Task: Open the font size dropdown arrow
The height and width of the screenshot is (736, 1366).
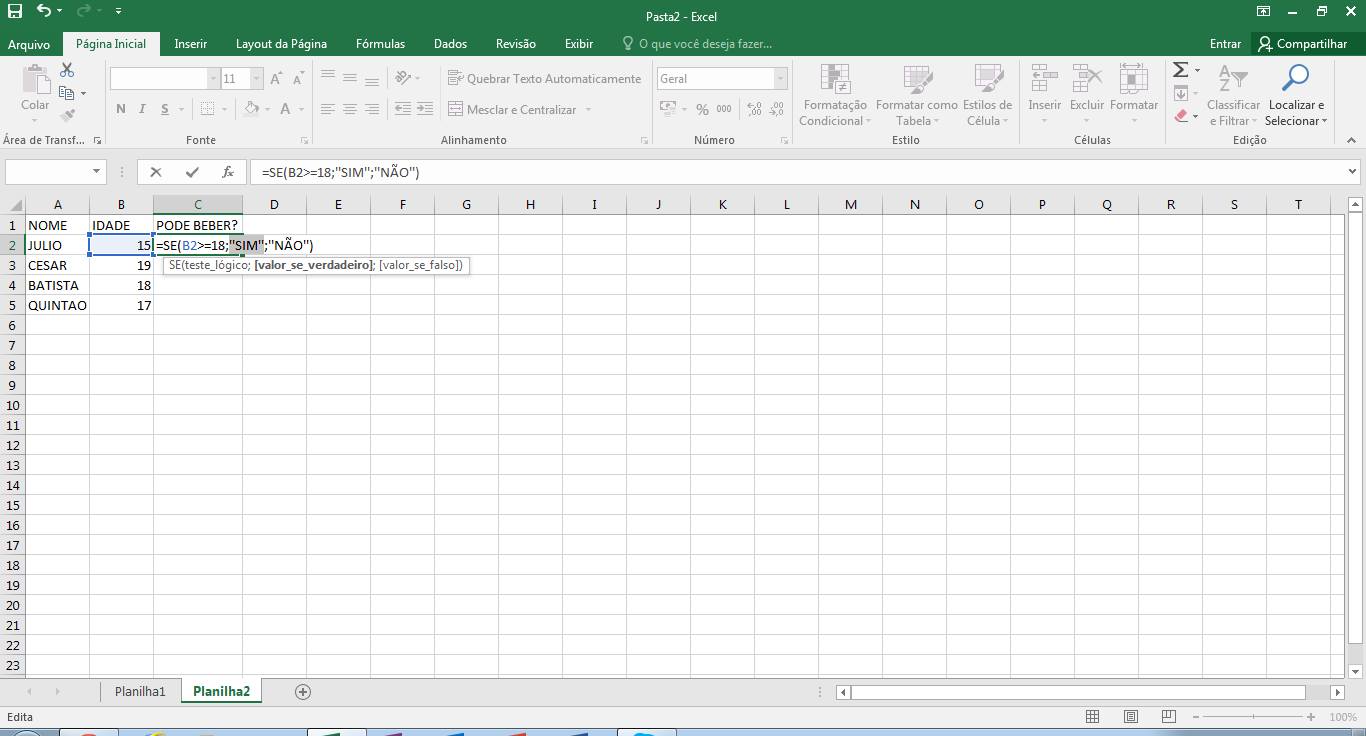Action: [257, 78]
